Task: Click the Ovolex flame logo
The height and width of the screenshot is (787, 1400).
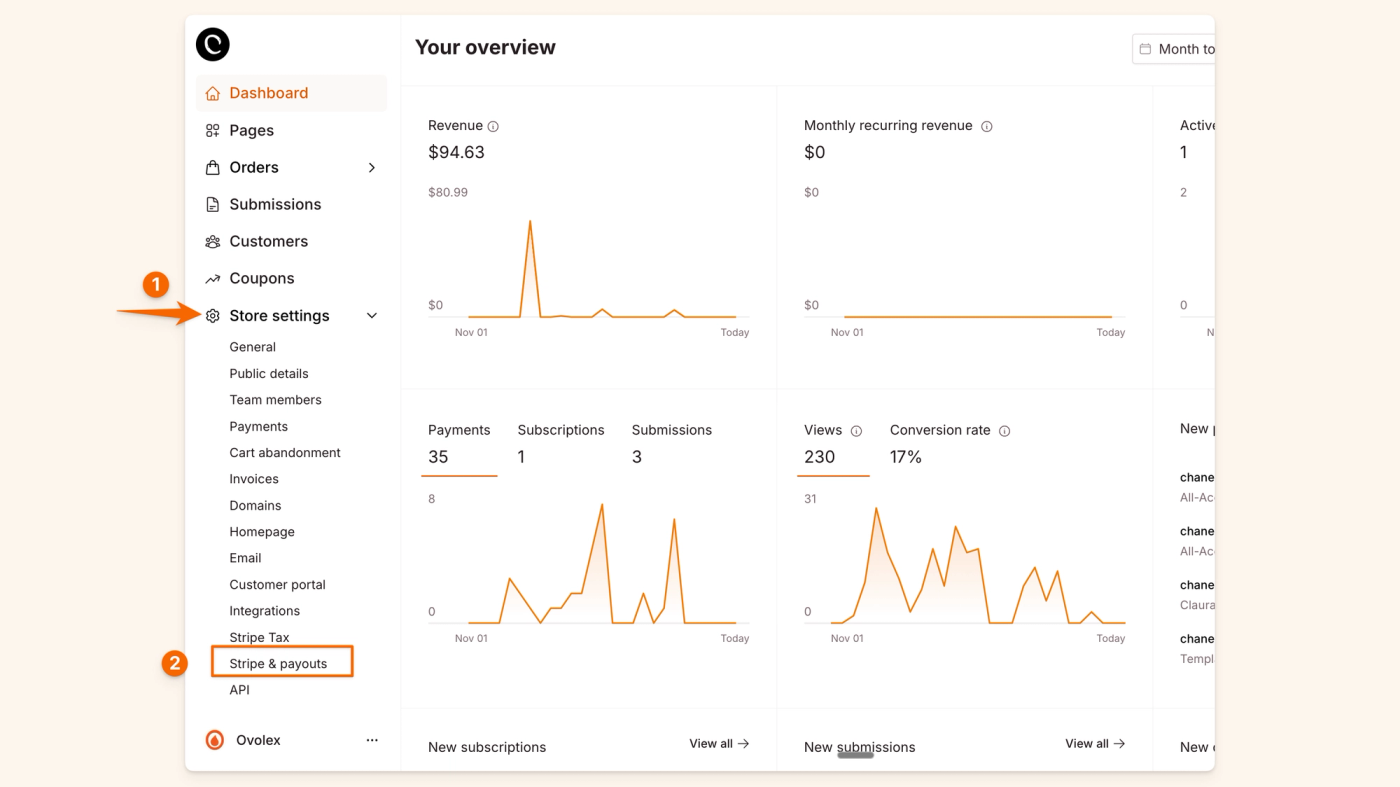Action: tap(213, 739)
